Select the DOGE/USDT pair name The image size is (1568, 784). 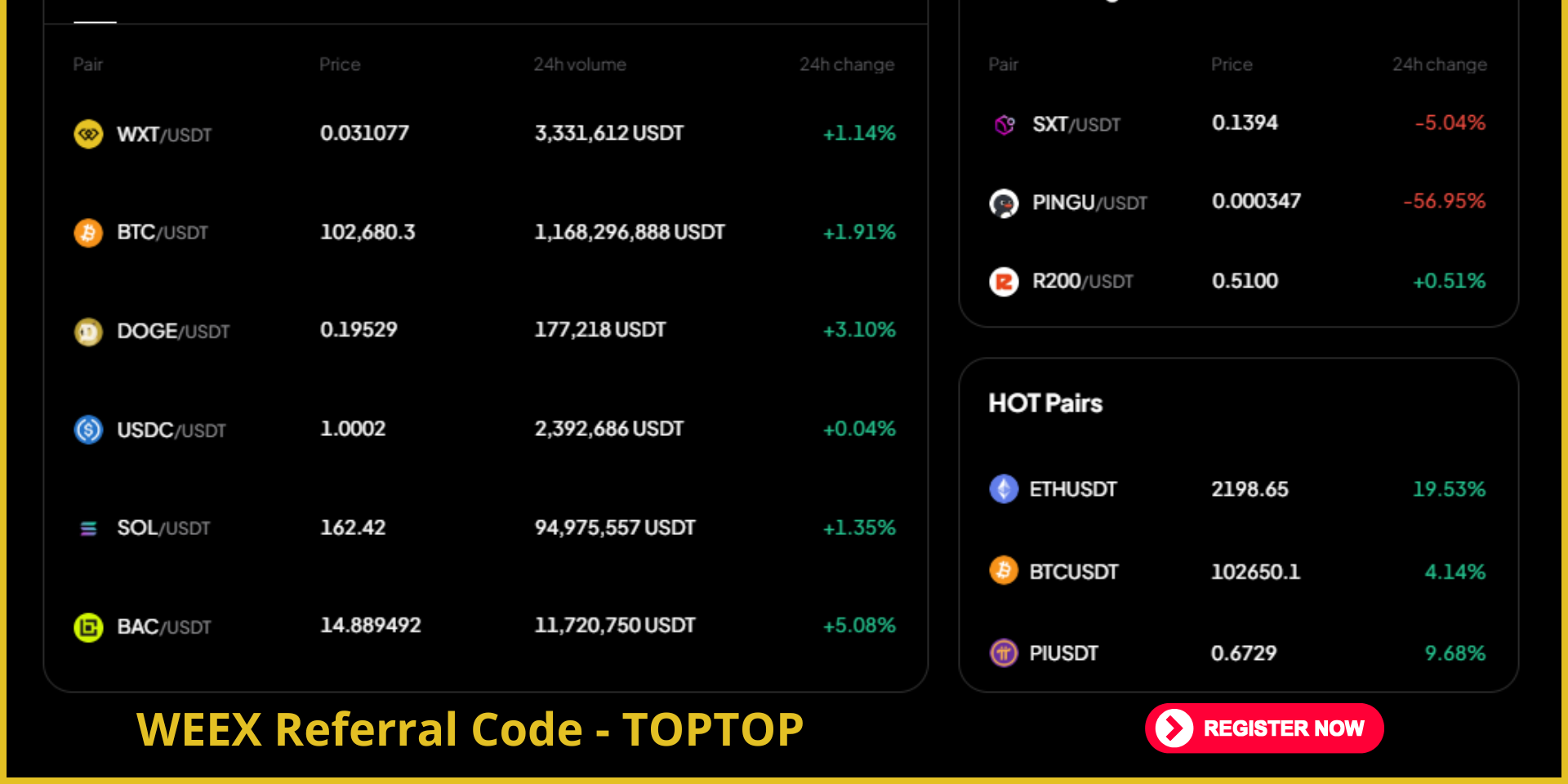pos(173,331)
